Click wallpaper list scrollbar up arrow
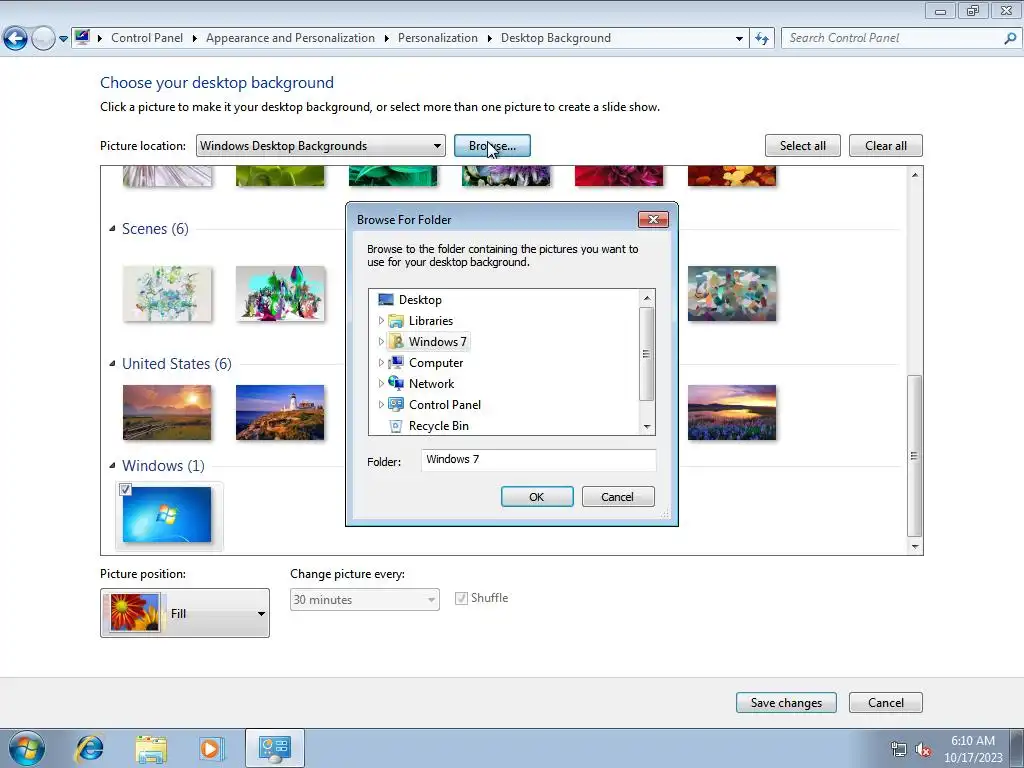The image size is (1024, 768). pos(915,175)
